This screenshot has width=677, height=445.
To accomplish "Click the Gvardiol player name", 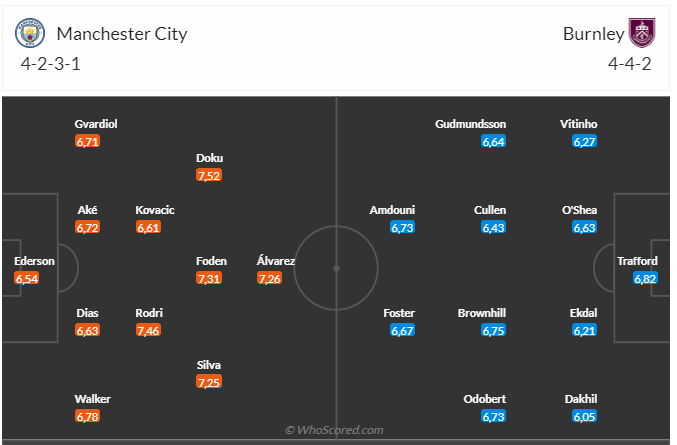I will pos(95,124).
